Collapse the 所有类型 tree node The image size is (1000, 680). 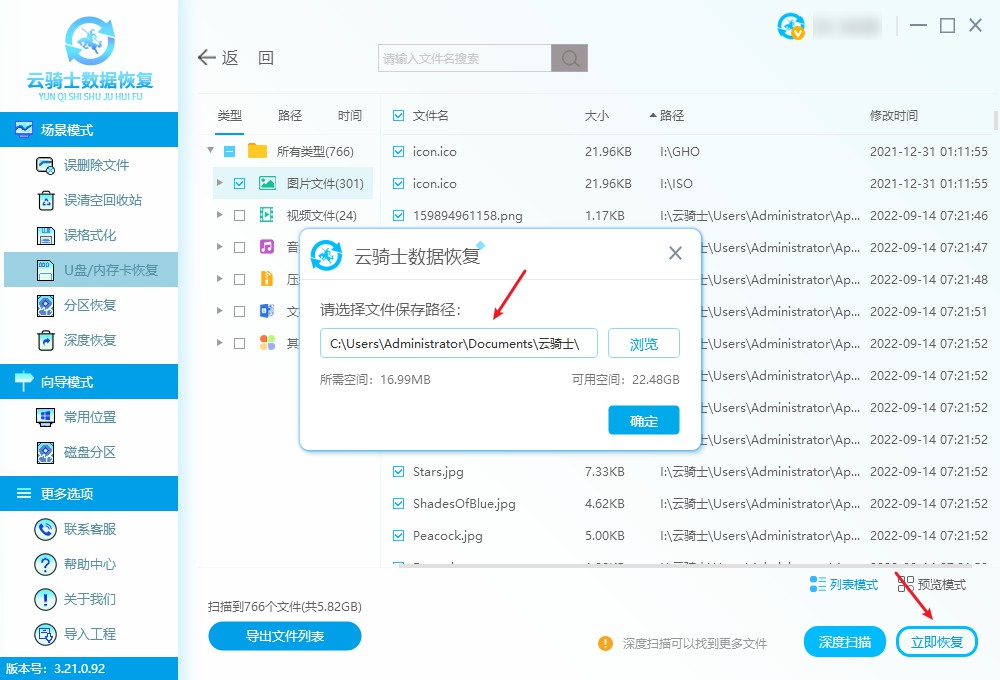click(x=211, y=151)
